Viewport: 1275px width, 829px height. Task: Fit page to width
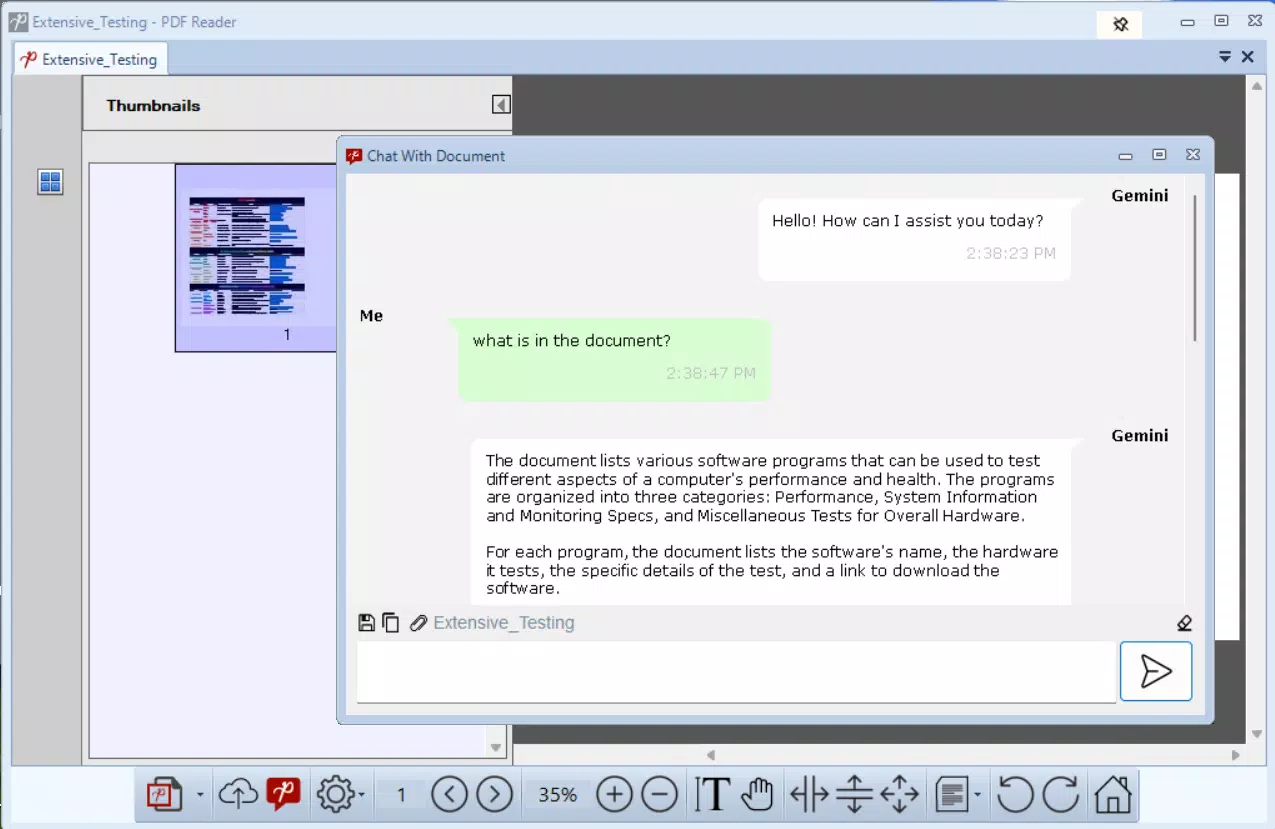(x=809, y=795)
